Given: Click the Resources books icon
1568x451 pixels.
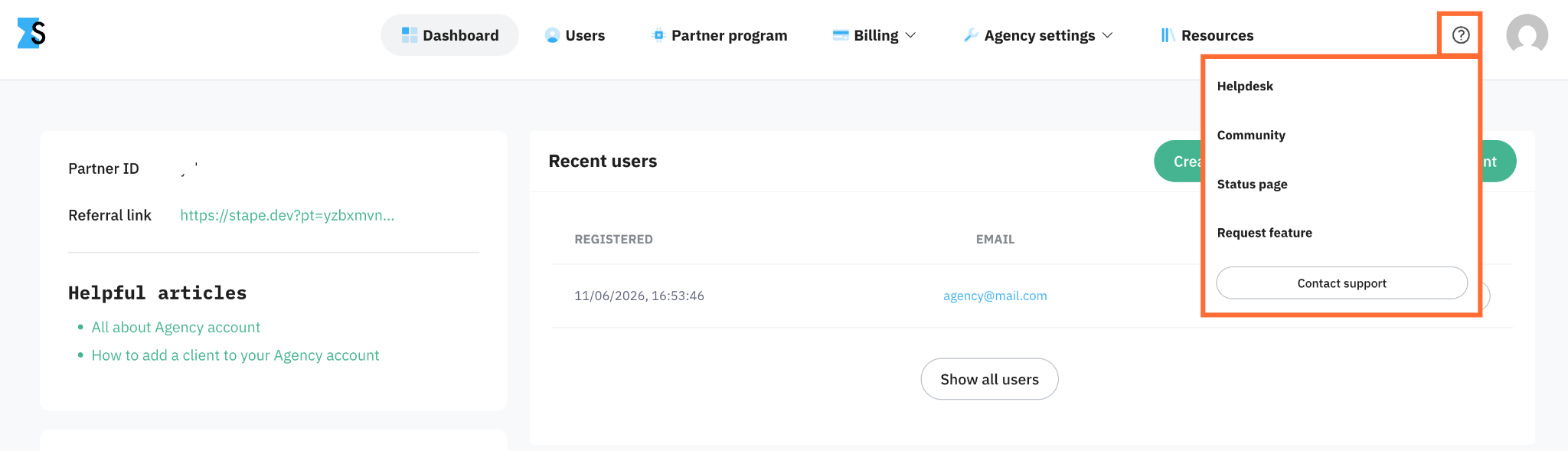Looking at the screenshot, I should pos(1168,35).
